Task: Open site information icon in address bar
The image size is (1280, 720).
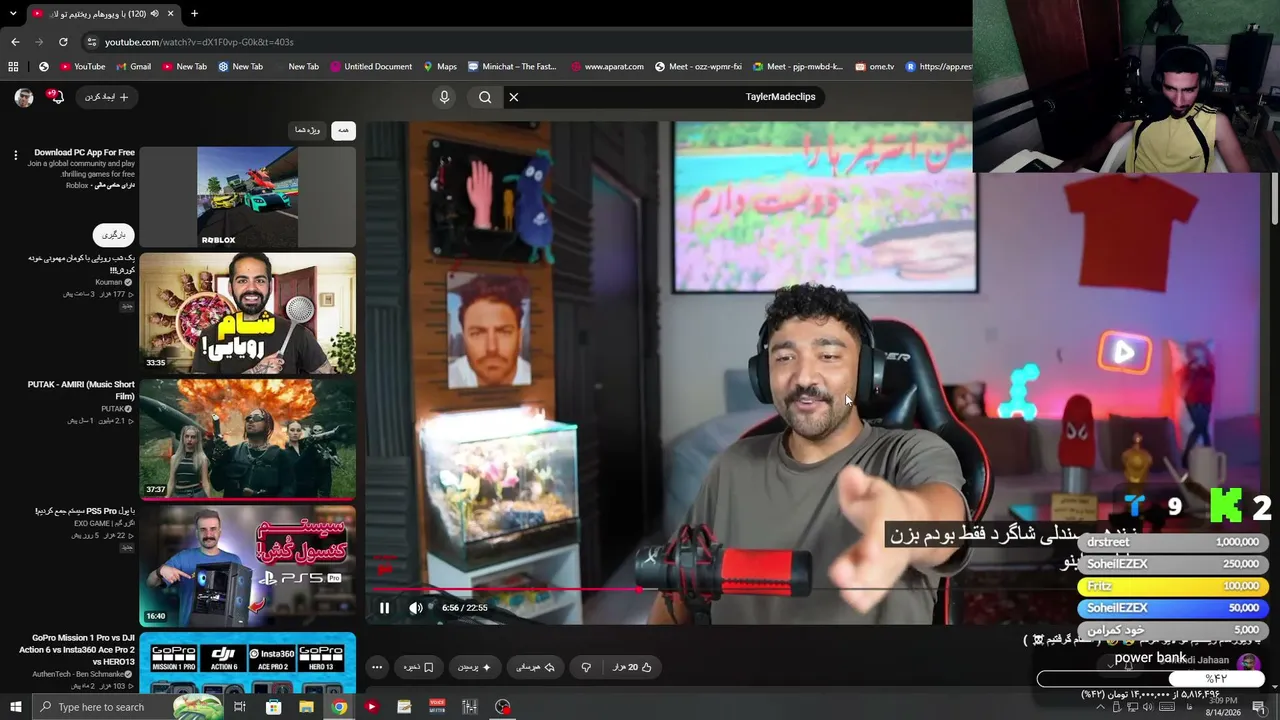Action: [x=91, y=42]
